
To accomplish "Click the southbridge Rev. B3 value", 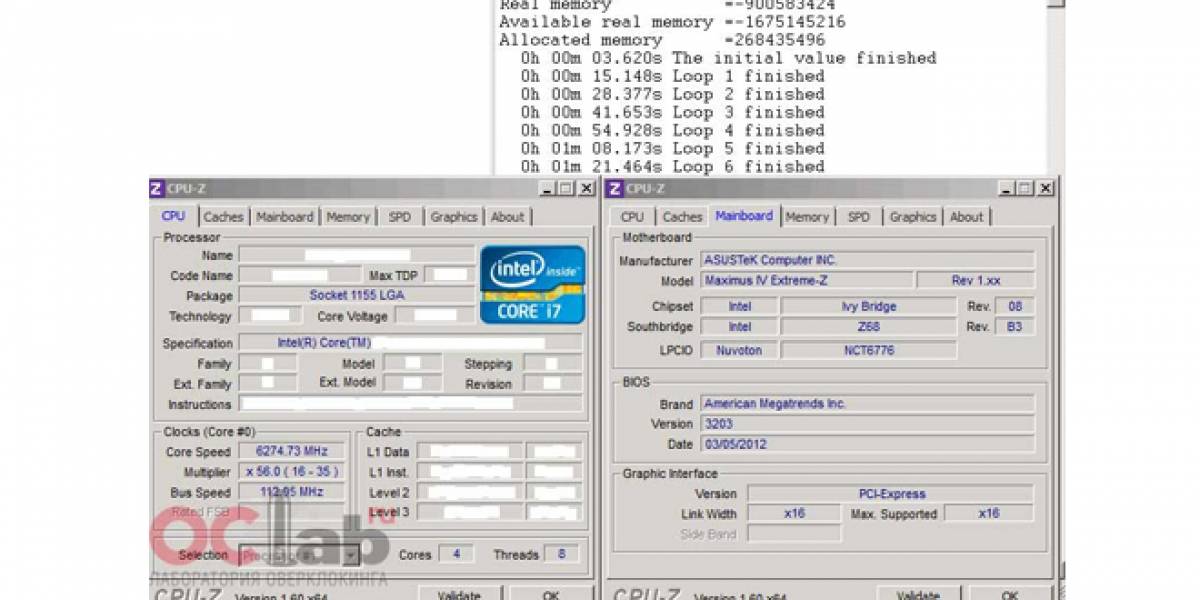I will [x=1015, y=327].
